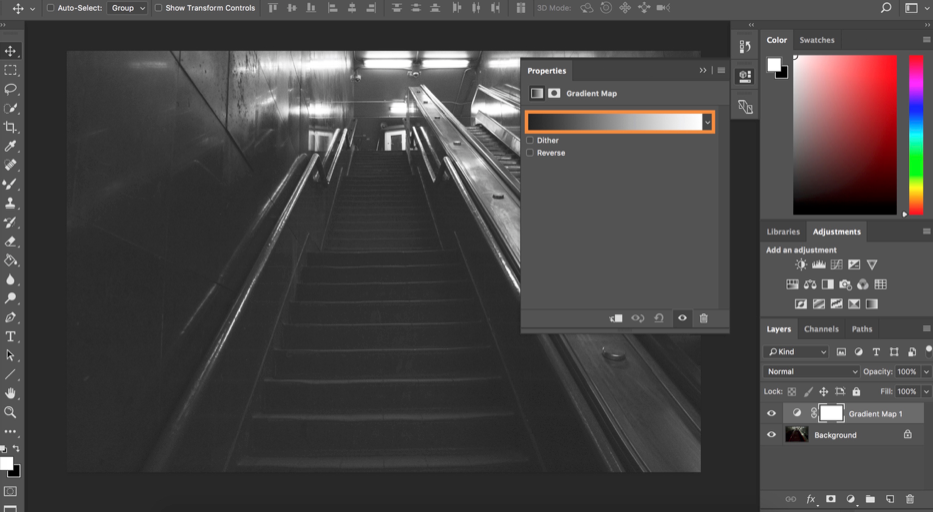Open the search magnifier in options bar
Screen dimensions: 933x512
click(886, 8)
